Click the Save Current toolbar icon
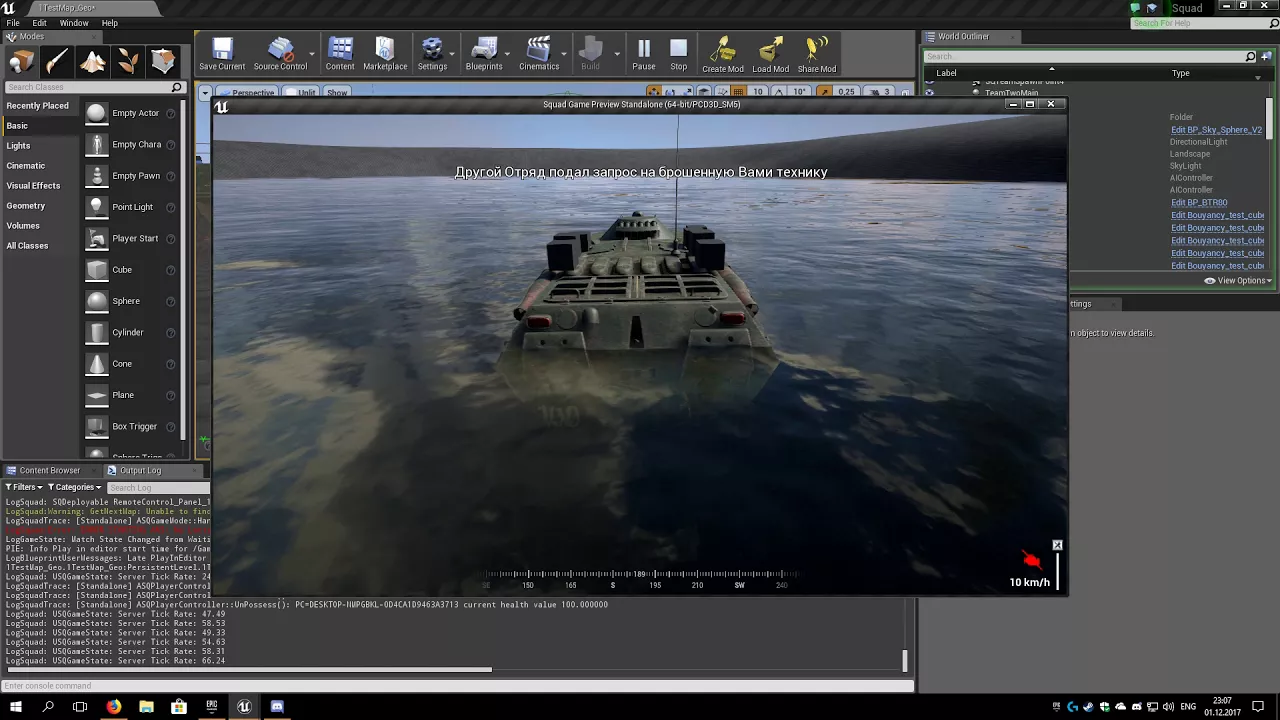The width and height of the screenshot is (1280, 720). [222, 54]
